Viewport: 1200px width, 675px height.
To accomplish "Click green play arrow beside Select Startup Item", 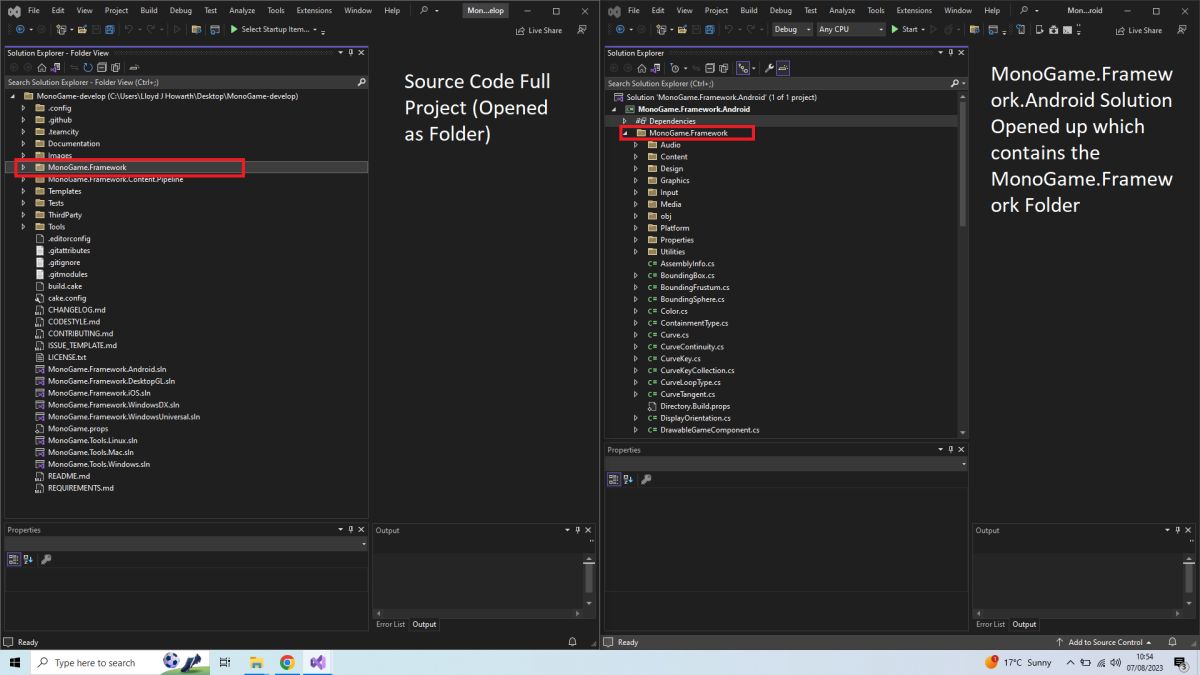I will [234, 29].
